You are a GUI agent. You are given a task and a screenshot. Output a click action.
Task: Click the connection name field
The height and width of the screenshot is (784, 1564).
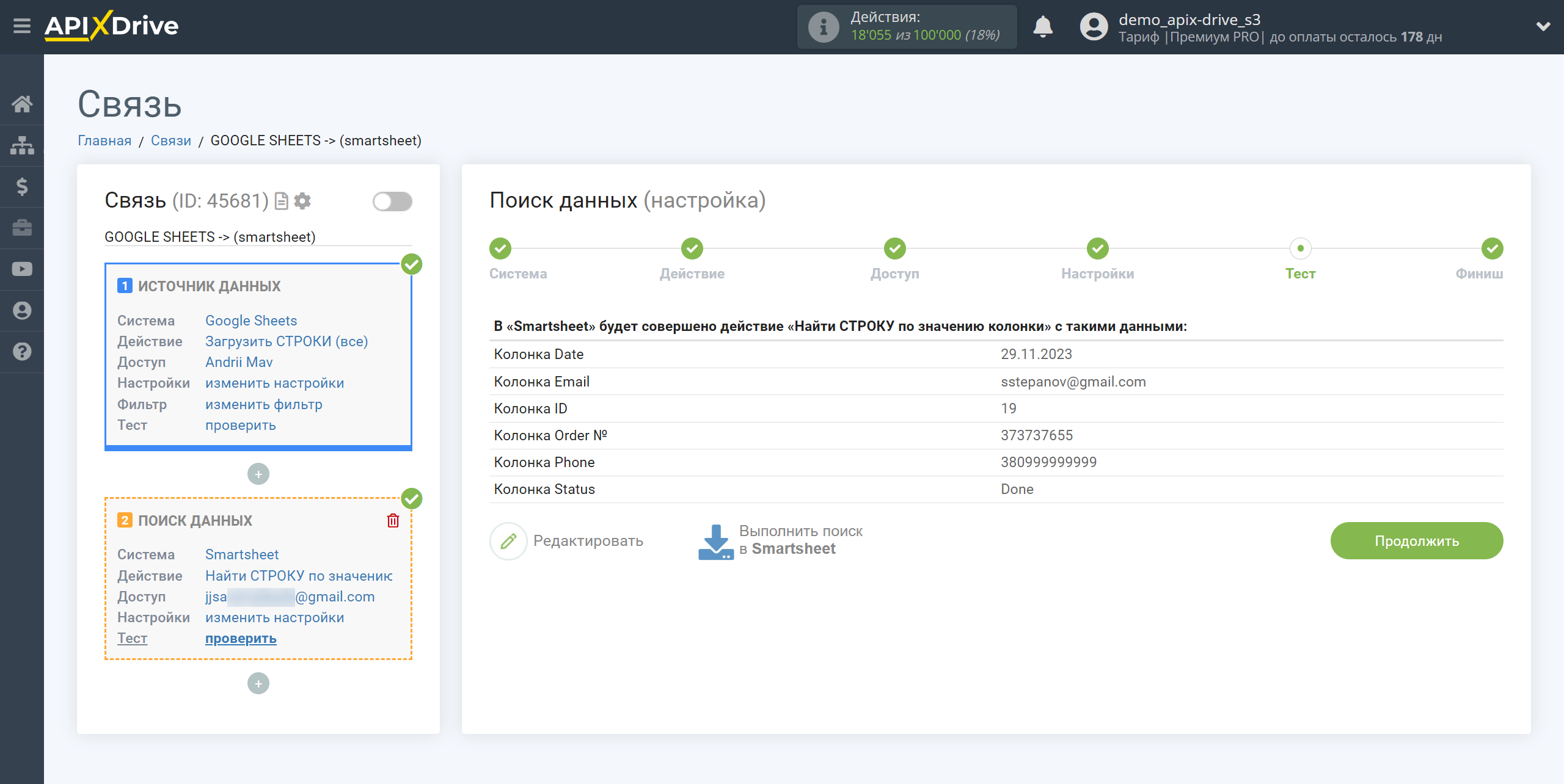(258, 237)
